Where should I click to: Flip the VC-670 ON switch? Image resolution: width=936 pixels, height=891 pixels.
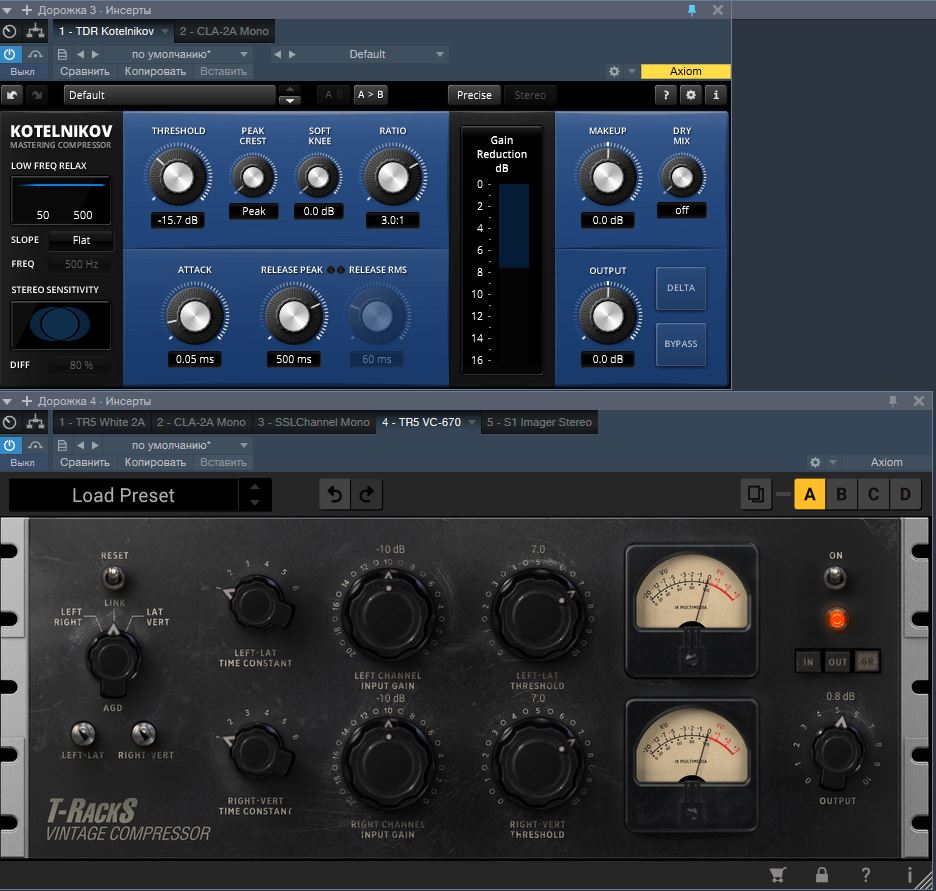[835, 576]
